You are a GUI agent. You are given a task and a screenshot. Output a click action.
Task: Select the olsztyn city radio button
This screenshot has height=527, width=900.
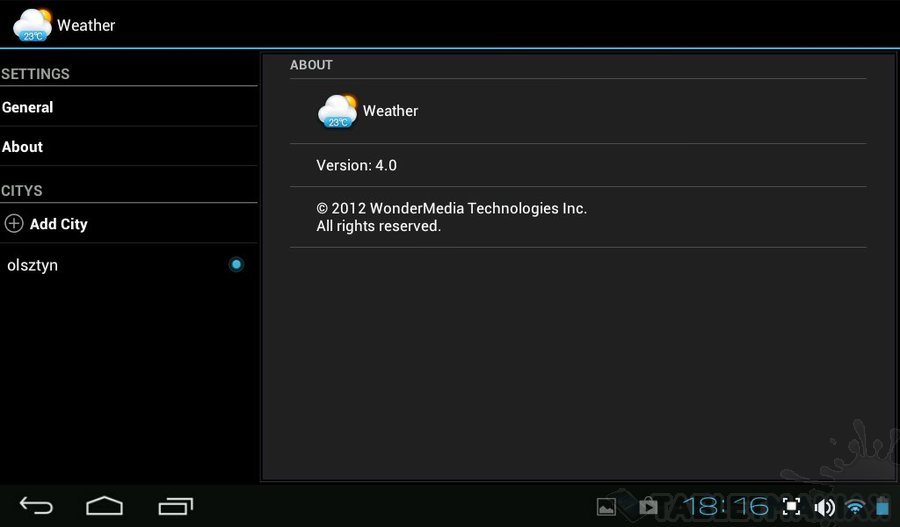pos(236,265)
